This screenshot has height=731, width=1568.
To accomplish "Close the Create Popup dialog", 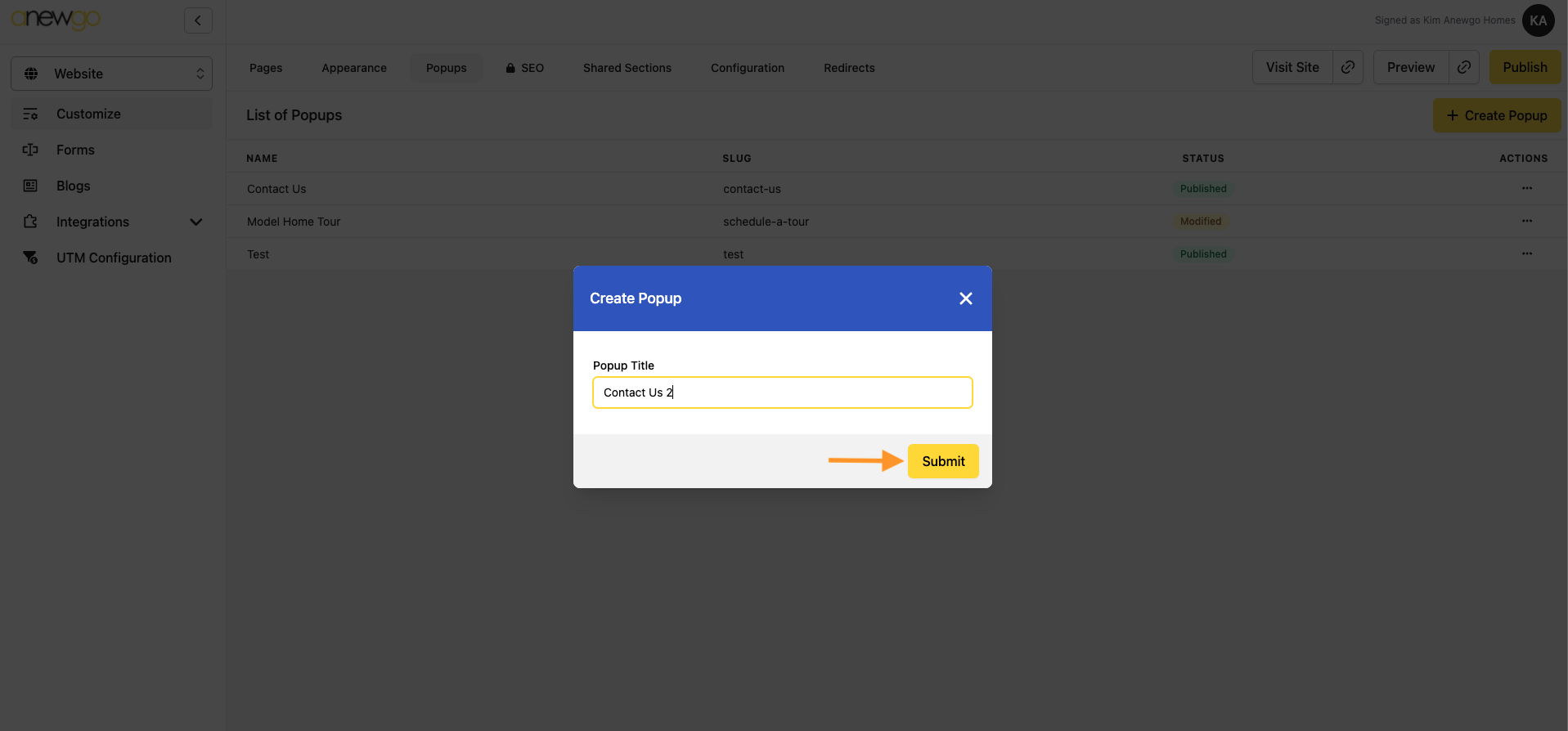I will click(965, 298).
